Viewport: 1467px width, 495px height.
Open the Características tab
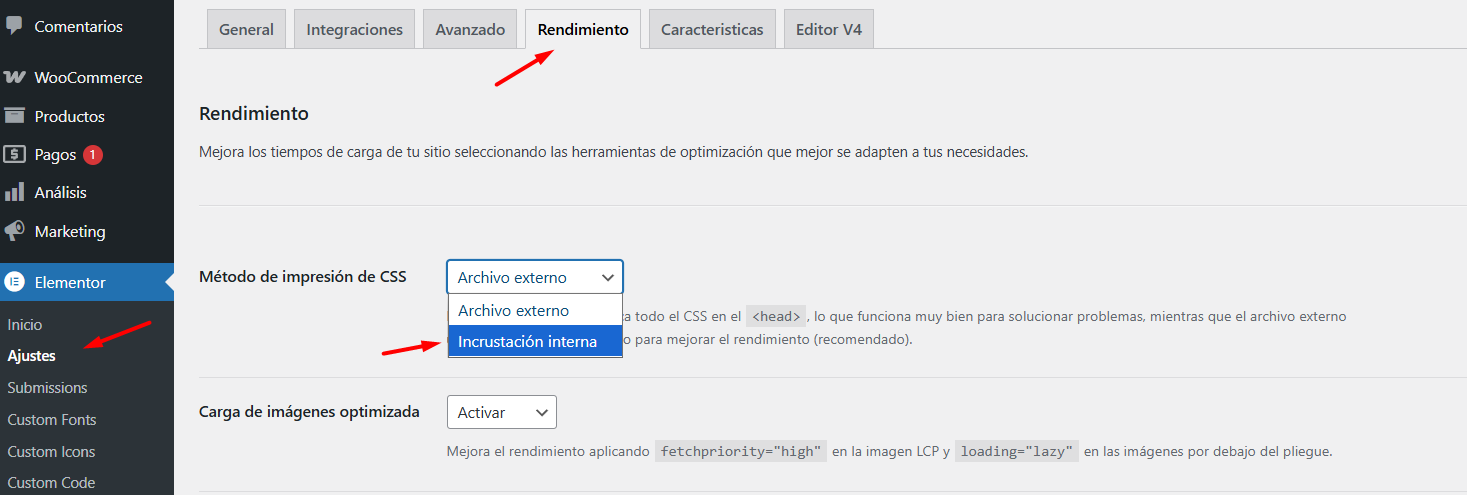tap(711, 30)
